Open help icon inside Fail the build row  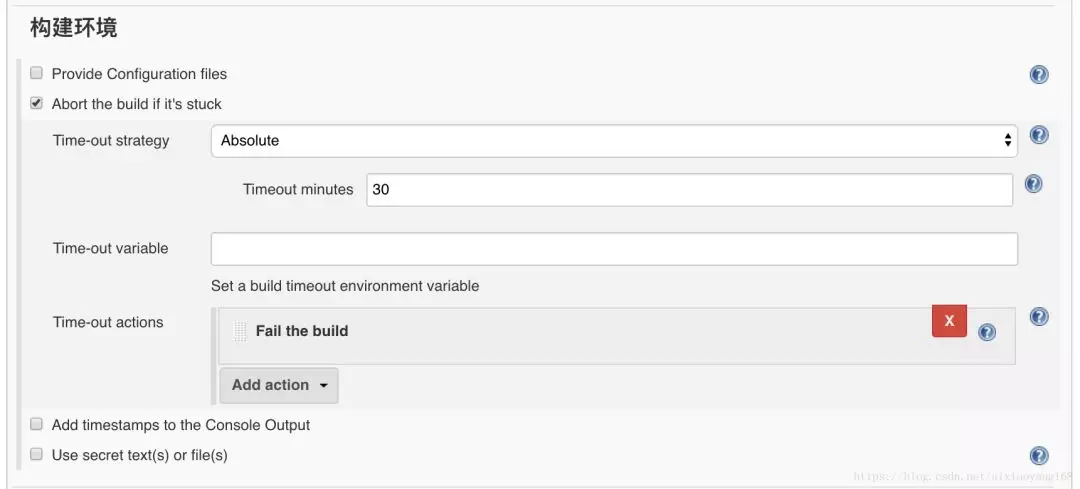(987, 333)
